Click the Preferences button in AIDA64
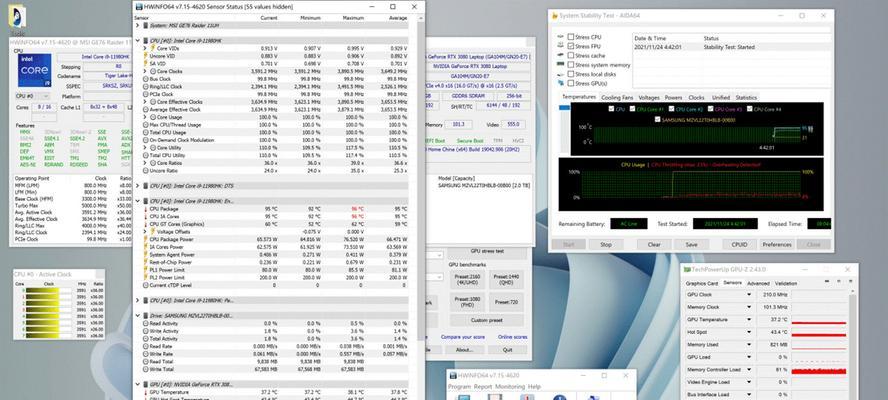Viewport: 888px width, 400px height. tap(776, 245)
